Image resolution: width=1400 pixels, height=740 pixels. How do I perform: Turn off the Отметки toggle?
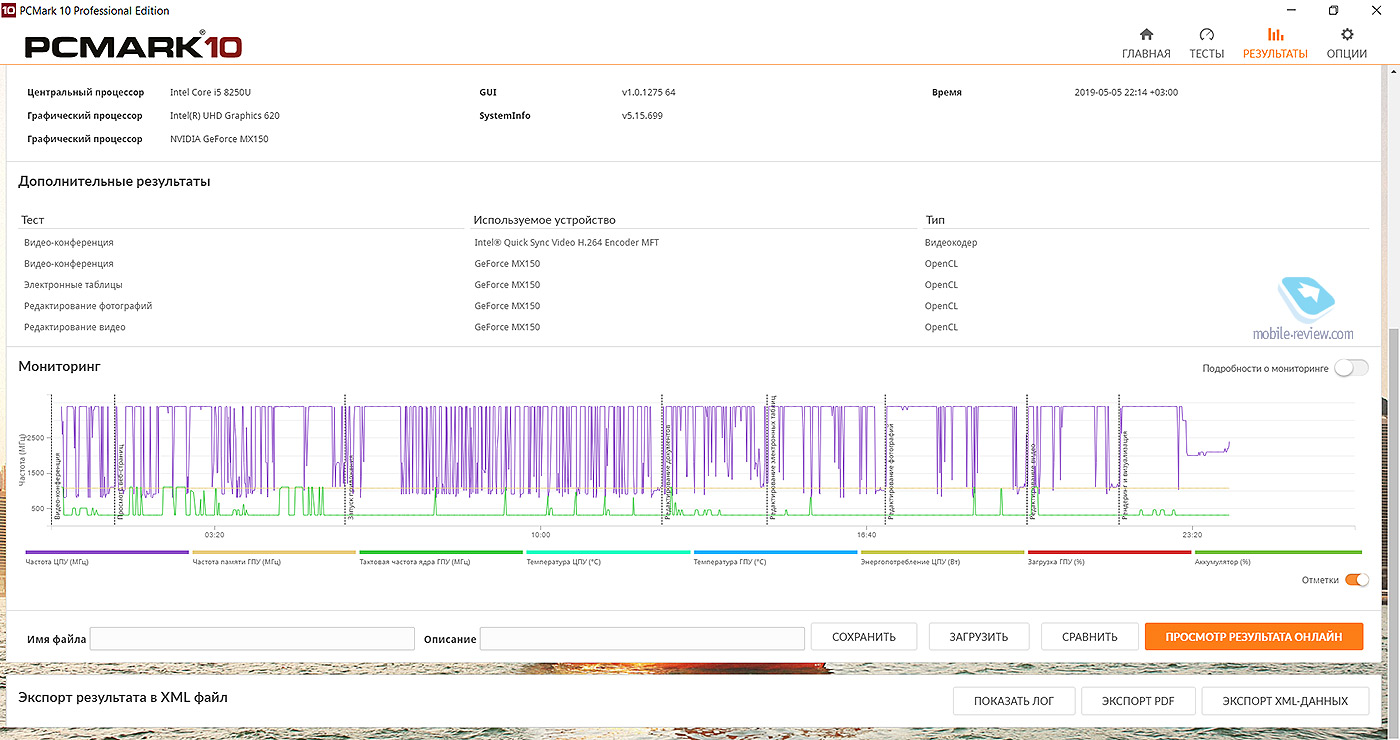pyautogui.click(x=1357, y=580)
